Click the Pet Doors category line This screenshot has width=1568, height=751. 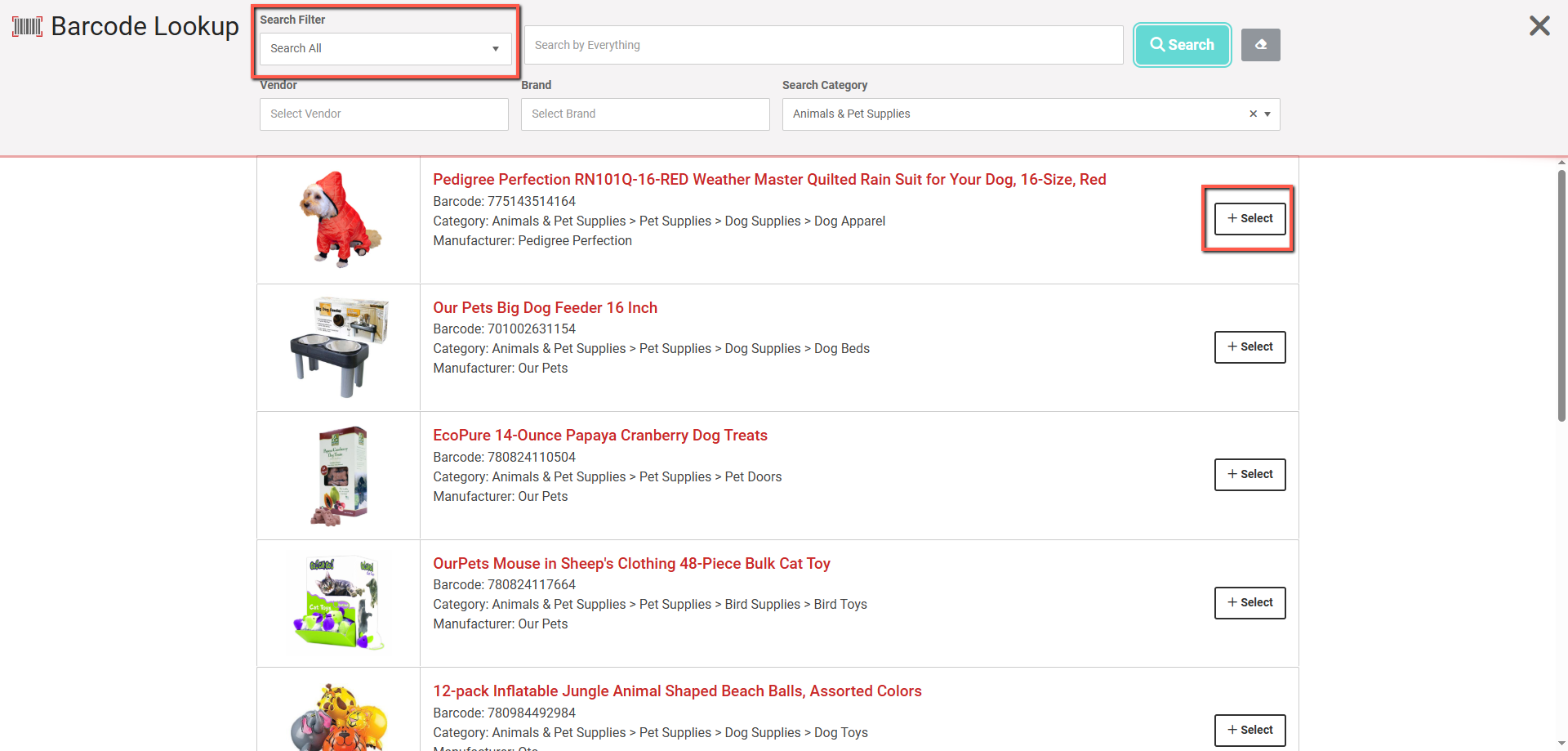click(608, 477)
